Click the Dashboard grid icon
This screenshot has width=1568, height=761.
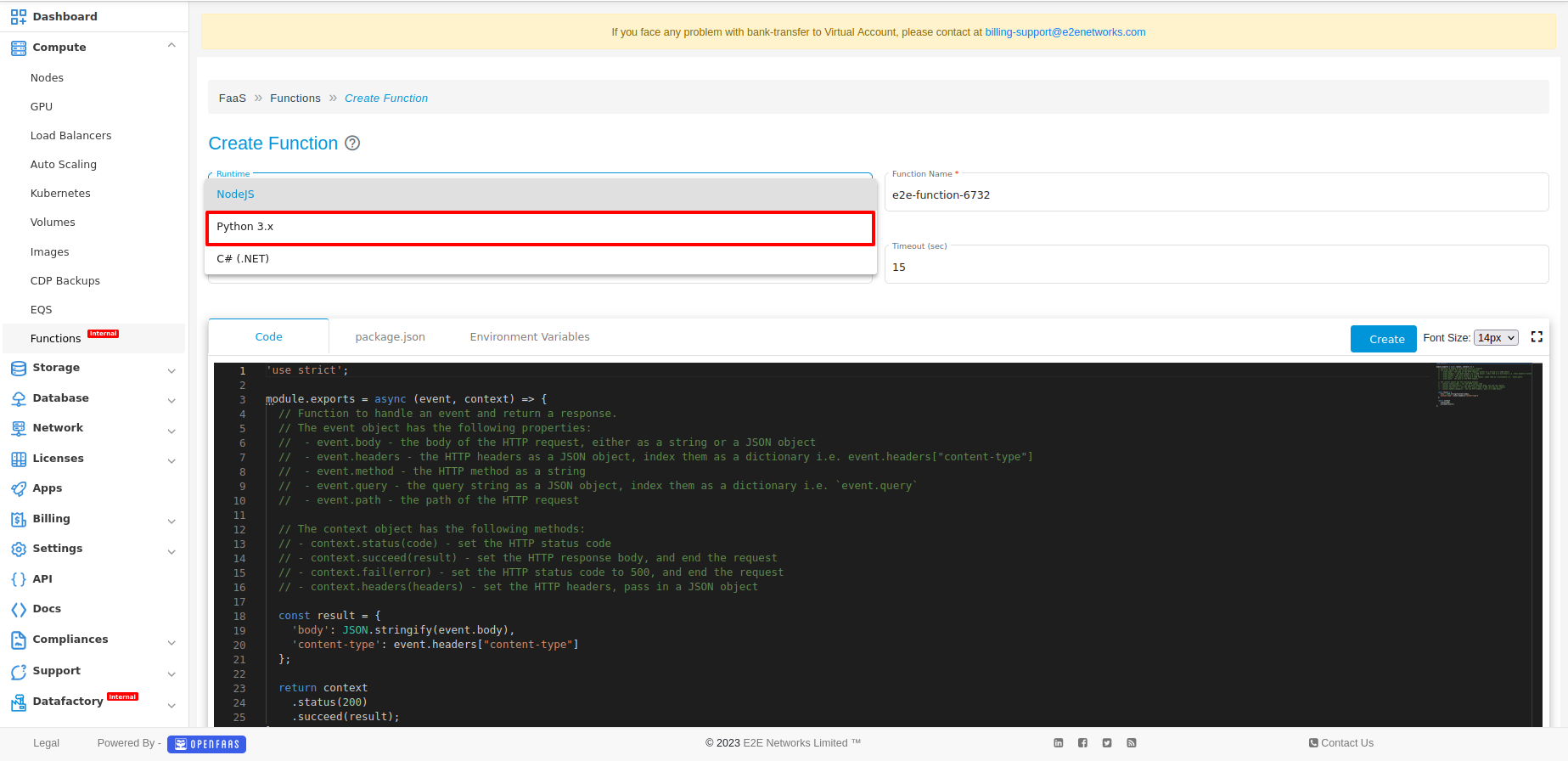[19, 16]
